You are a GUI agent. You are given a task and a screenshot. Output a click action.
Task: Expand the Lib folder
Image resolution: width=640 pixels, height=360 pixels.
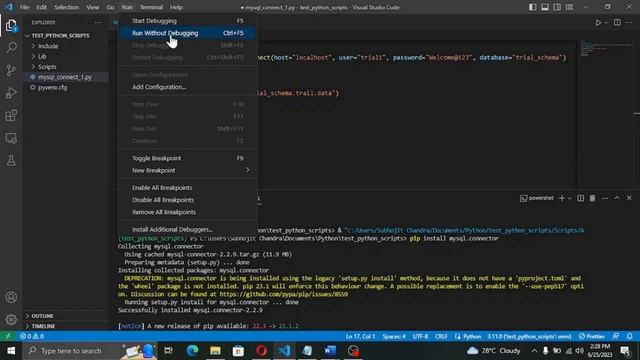42,56
